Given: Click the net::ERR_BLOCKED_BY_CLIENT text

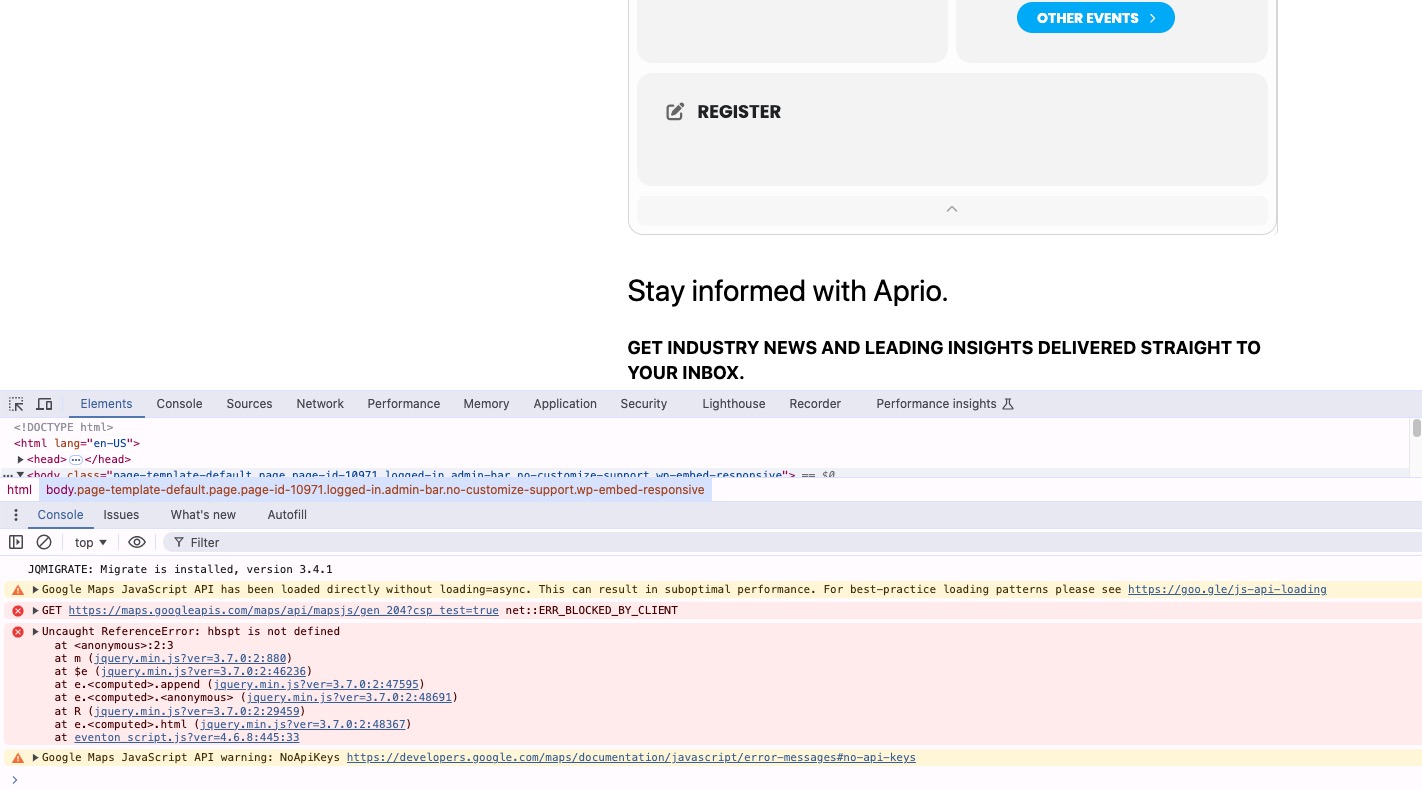Looking at the screenshot, I should [591, 611].
